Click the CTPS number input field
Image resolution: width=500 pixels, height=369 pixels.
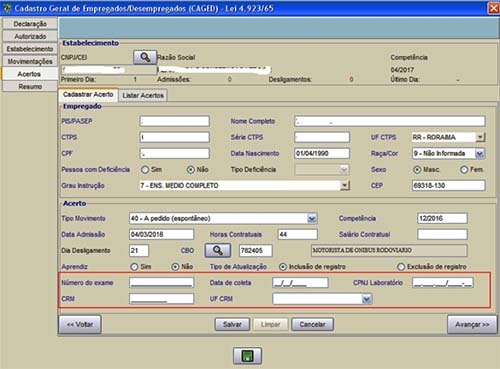(x=175, y=137)
